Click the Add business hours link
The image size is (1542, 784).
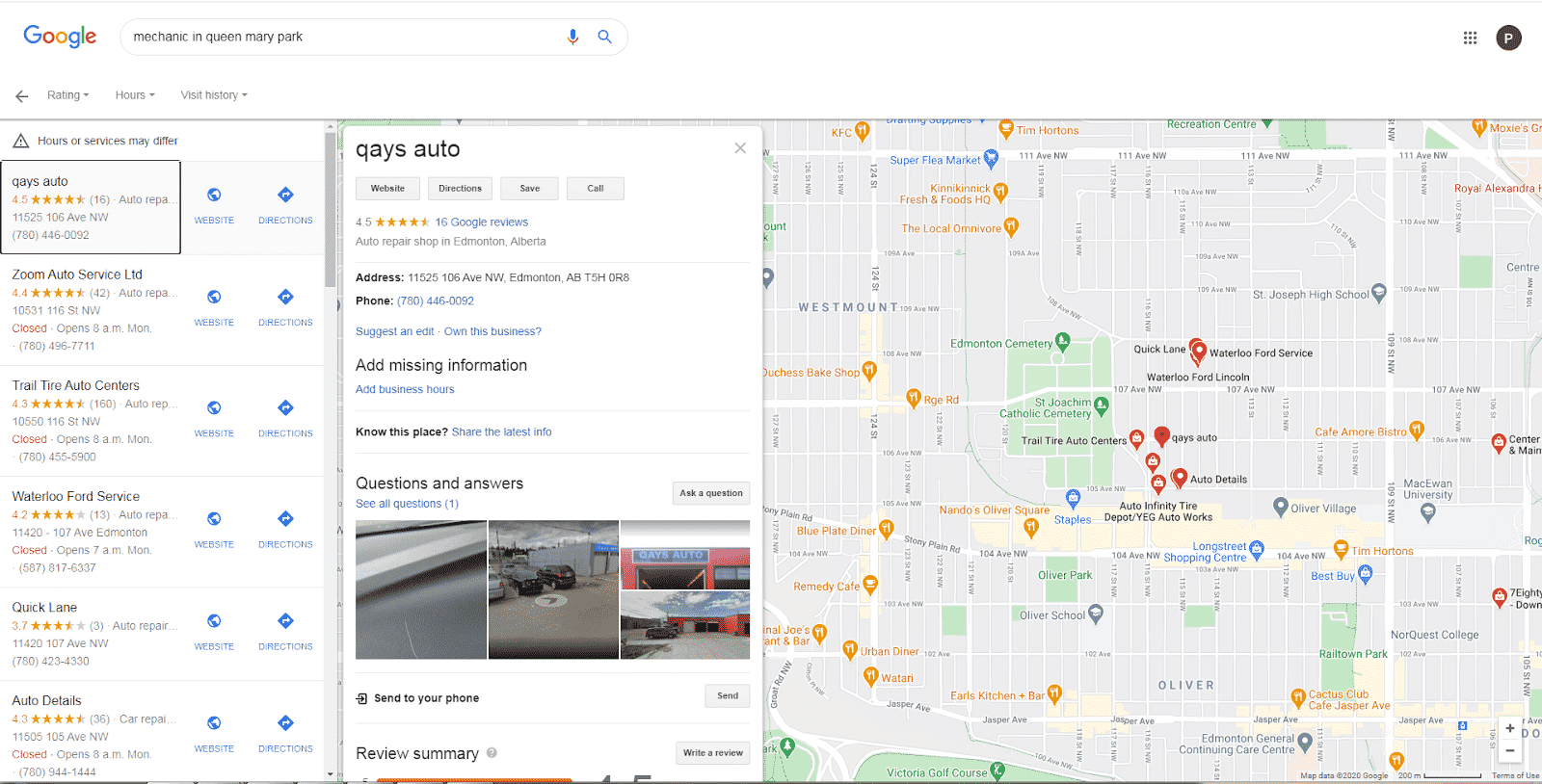pos(405,389)
